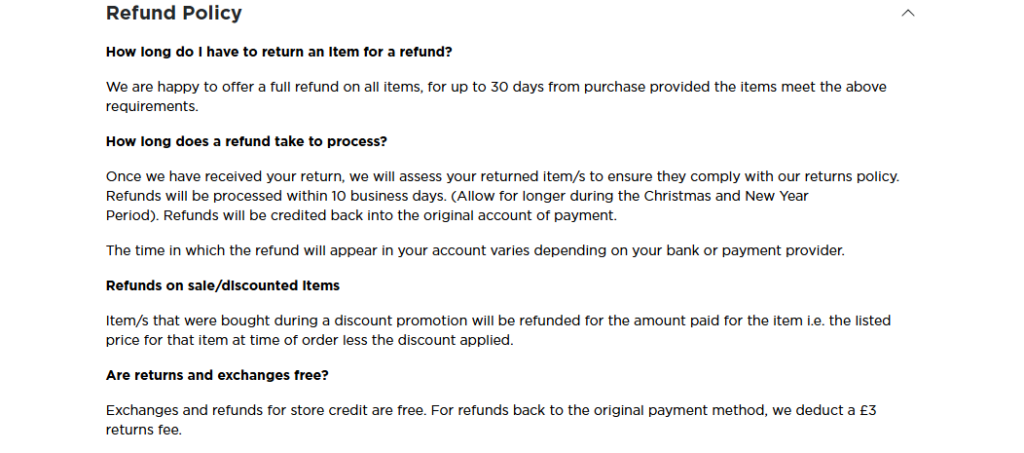The width and height of the screenshot is (1024, 453).
Task: Click the full refund on all items paragraph
Action: coord(496,96)
